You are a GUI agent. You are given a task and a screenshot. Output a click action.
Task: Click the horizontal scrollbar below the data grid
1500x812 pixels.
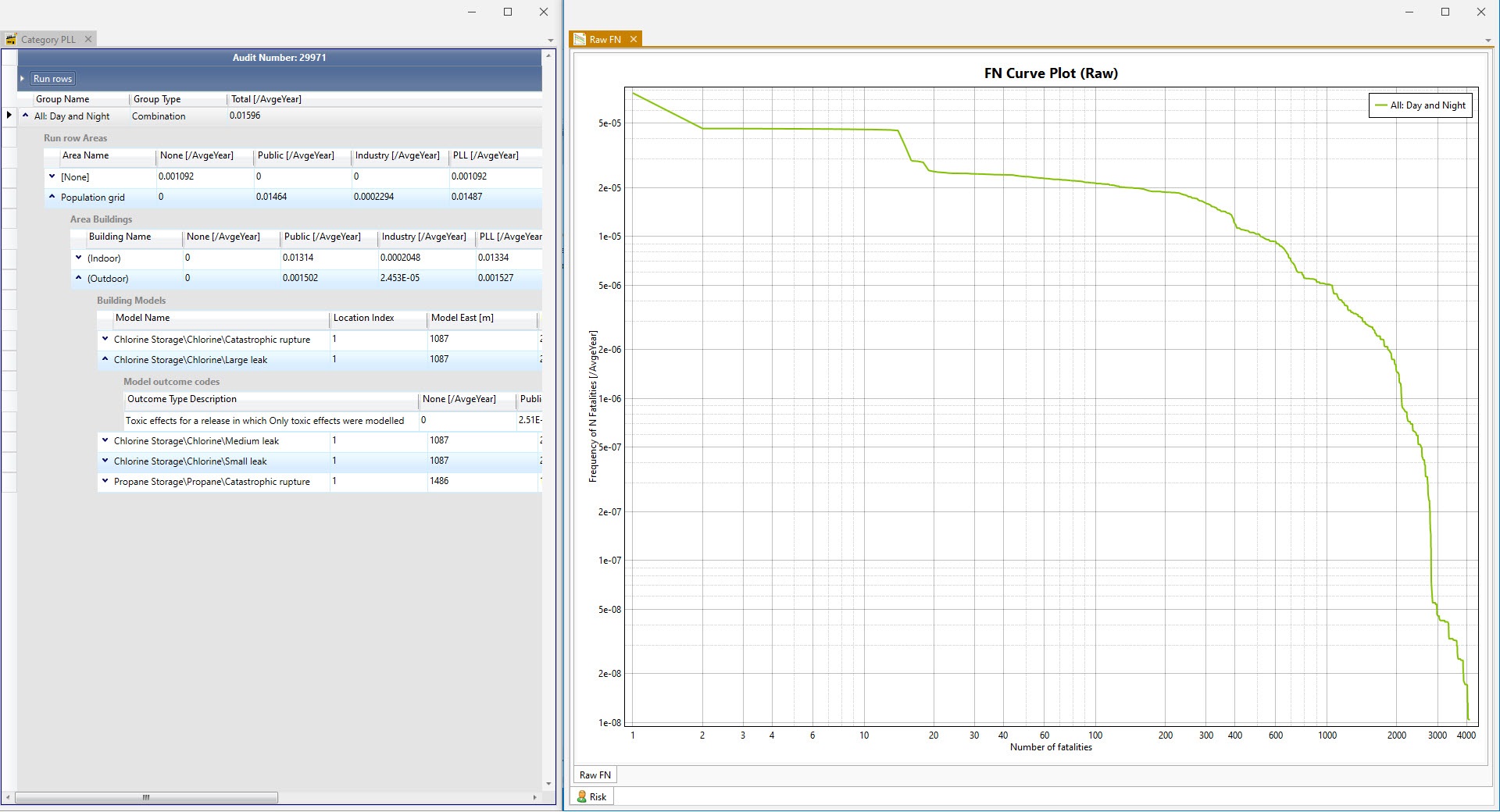point(145,797)
